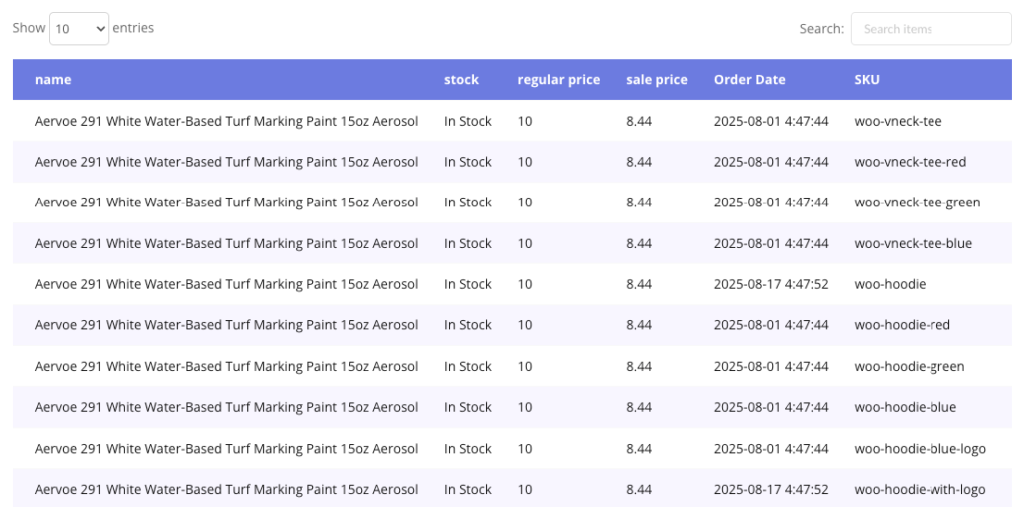Select SKU cell woo-hoodie
1024x507 pixels.
[890, 284]
